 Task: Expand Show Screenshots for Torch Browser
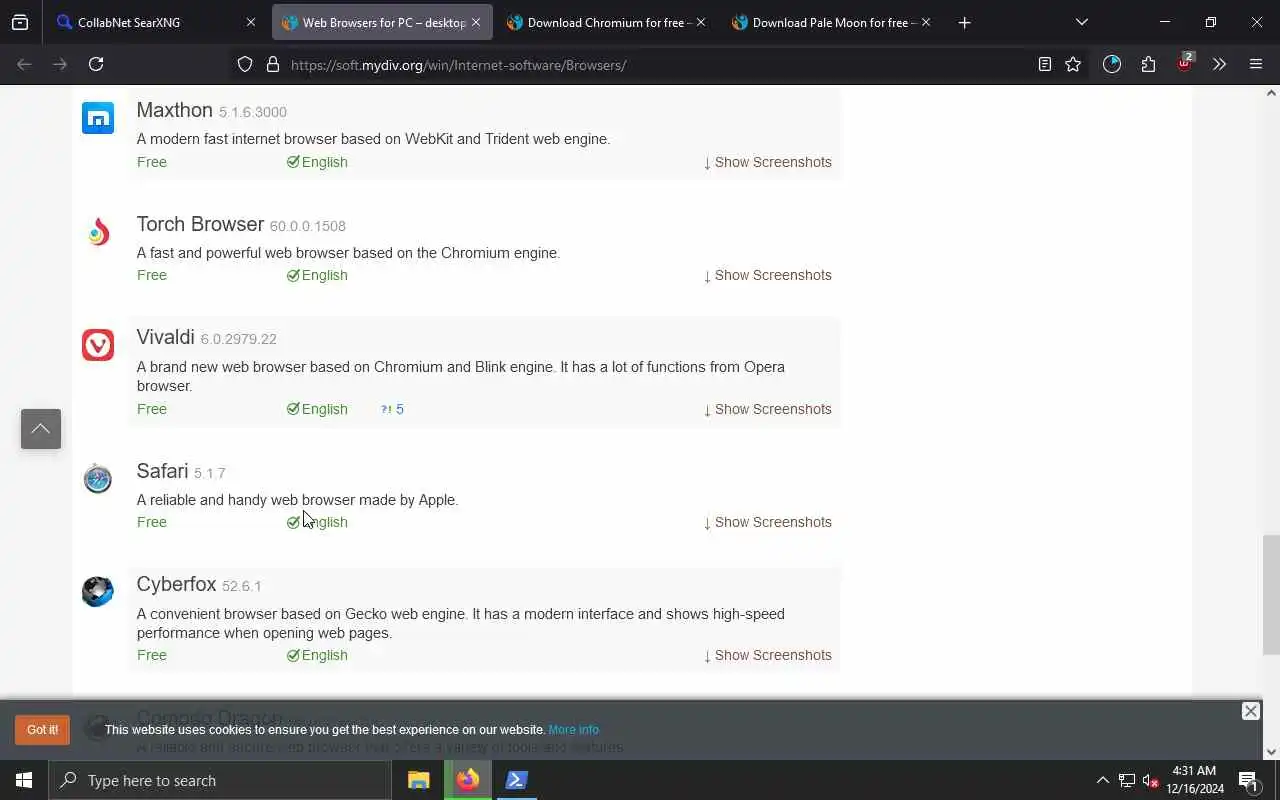(767, 275)
